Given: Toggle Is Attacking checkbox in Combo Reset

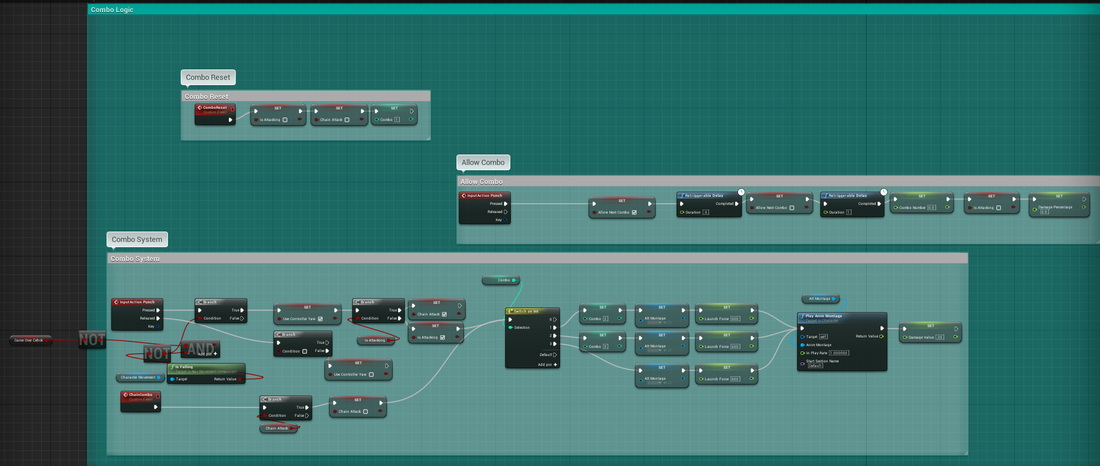Looking at the screenshot, I should pos(285,120).
